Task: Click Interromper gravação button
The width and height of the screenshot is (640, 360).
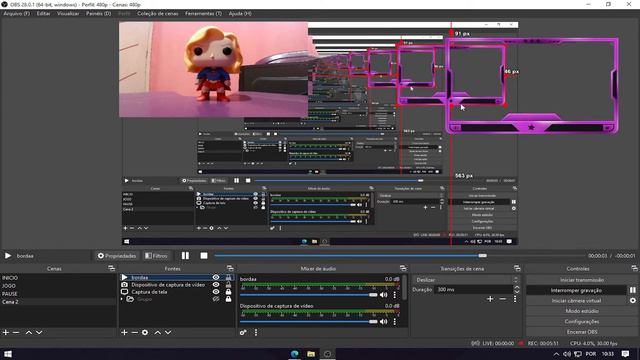Action: 576,290
